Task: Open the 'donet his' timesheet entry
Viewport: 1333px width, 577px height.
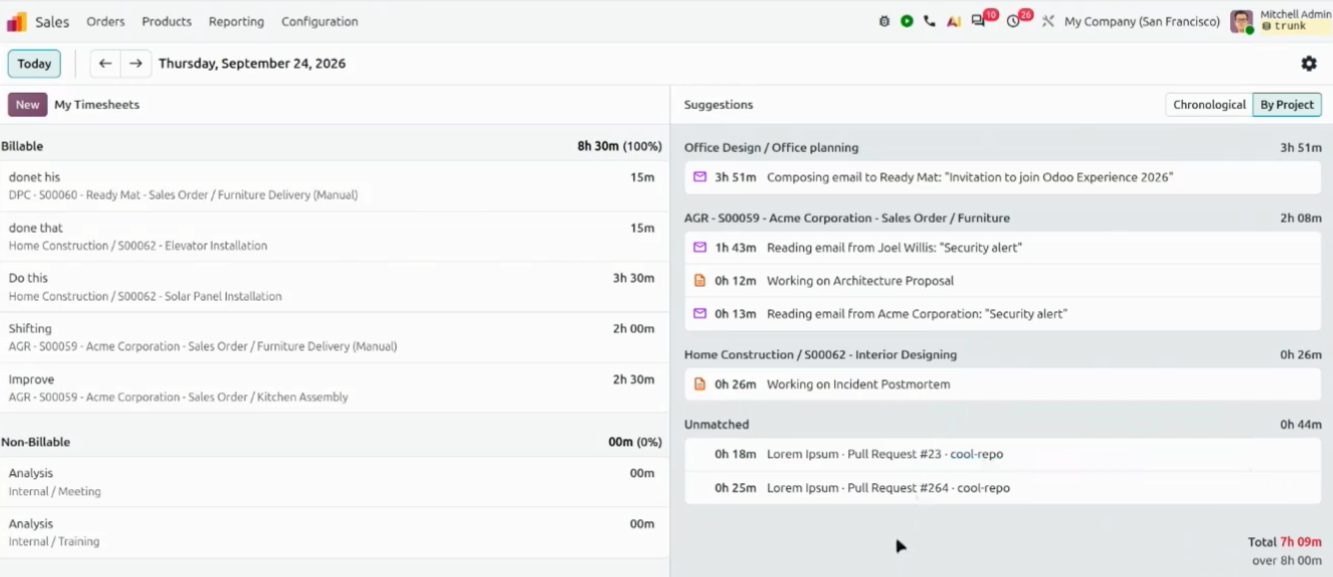Action: click(x=334, y=186)
